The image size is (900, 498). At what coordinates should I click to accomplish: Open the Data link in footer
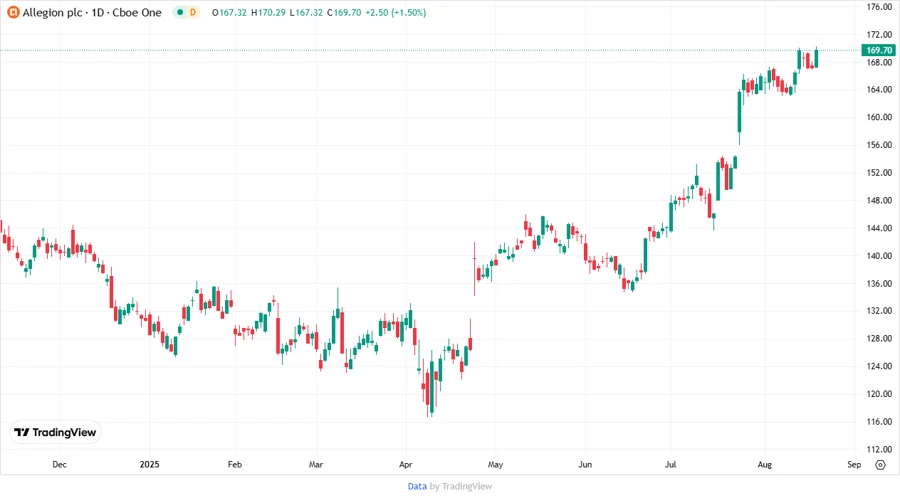[417, 486]
